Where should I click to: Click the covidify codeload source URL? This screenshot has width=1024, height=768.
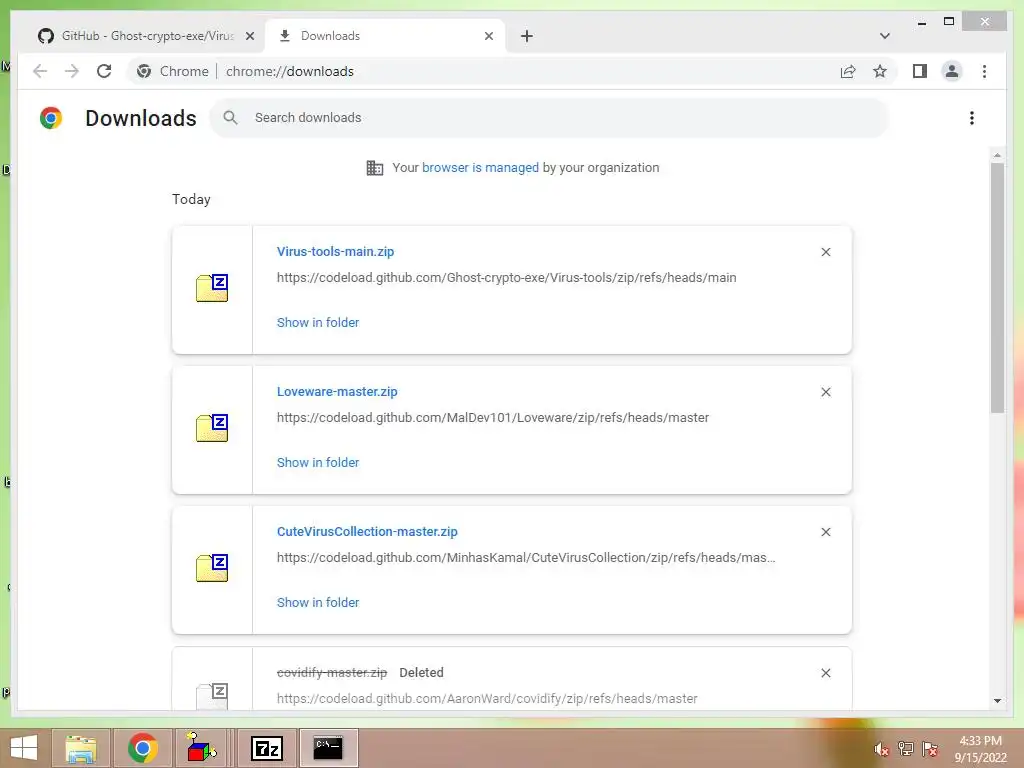click(487, 699)
